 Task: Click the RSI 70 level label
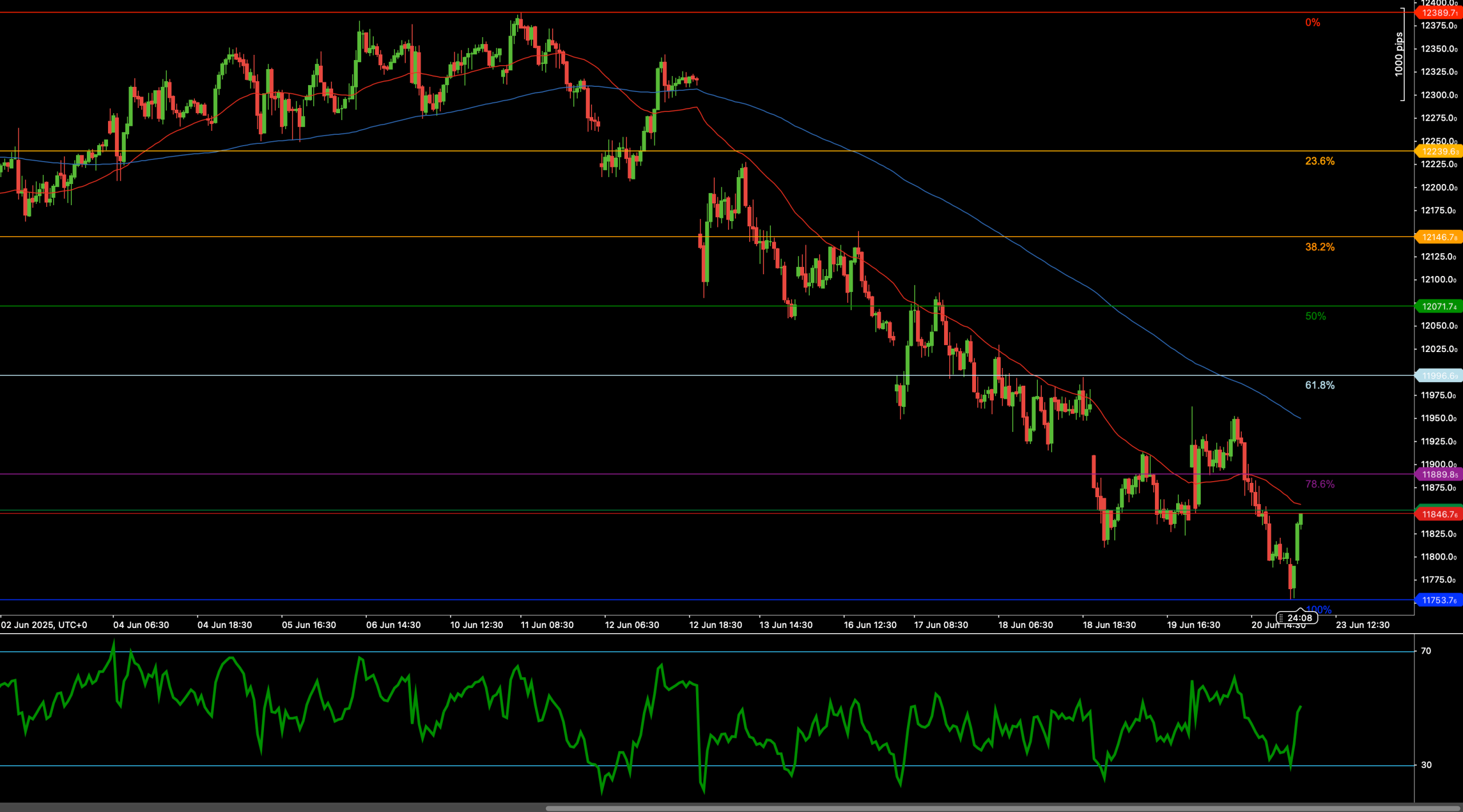pos(1426,651)
